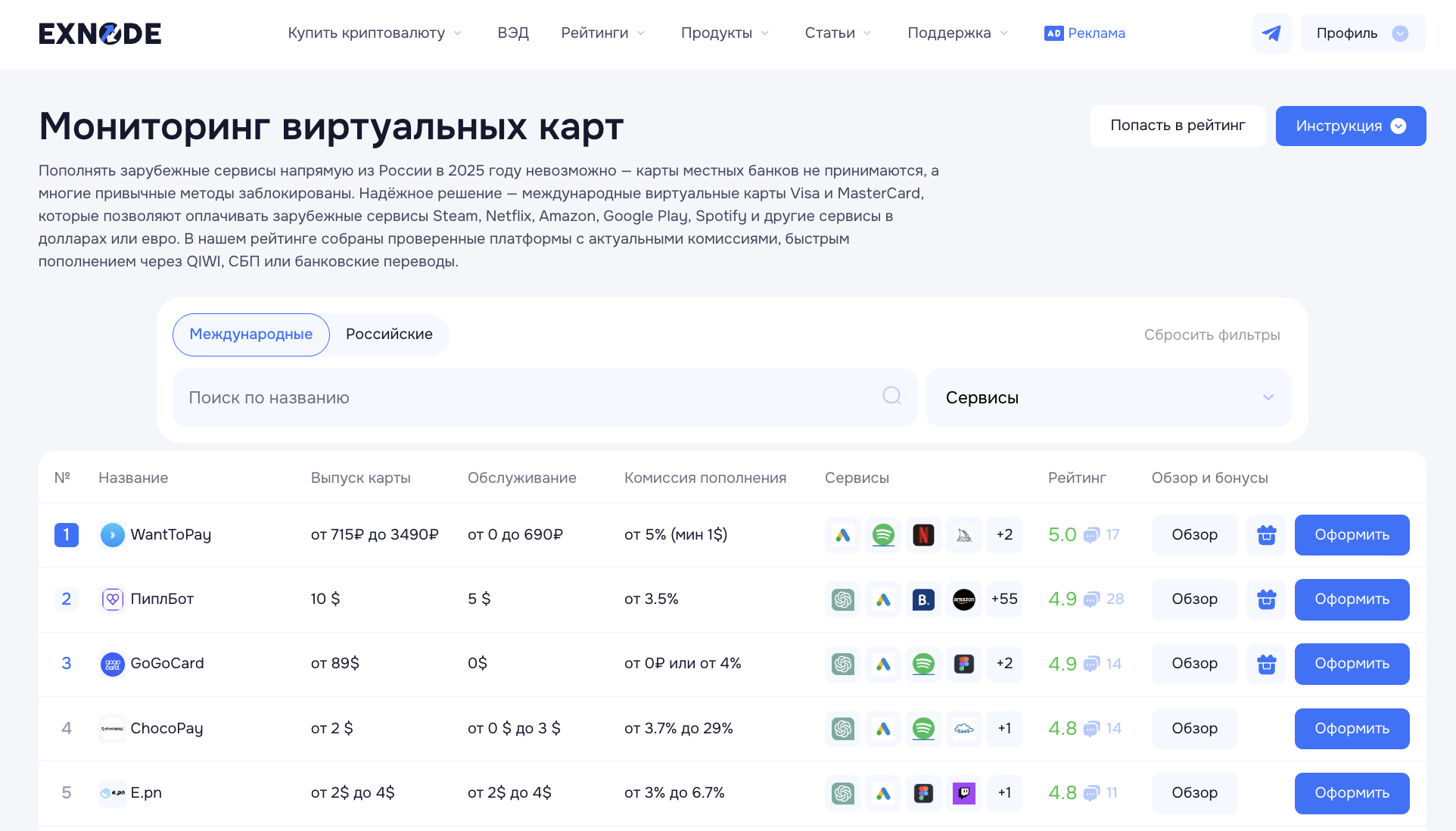1456x831 pixels.
Task: Click Сбросить фильтры link
Action: pos(1212,335)
